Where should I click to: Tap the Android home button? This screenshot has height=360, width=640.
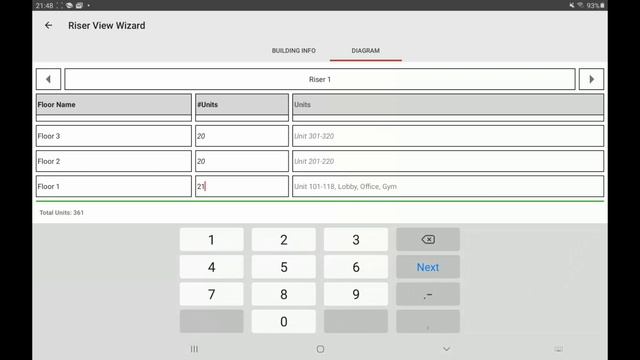(320, 349)
